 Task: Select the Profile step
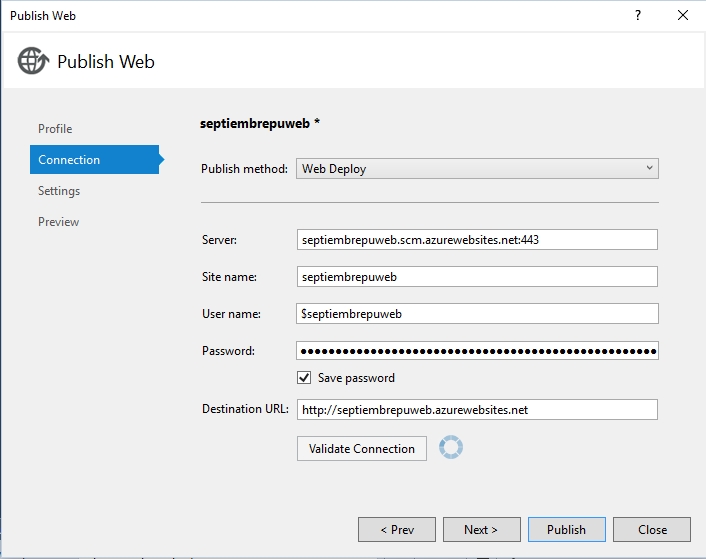(x=55, y=129)
